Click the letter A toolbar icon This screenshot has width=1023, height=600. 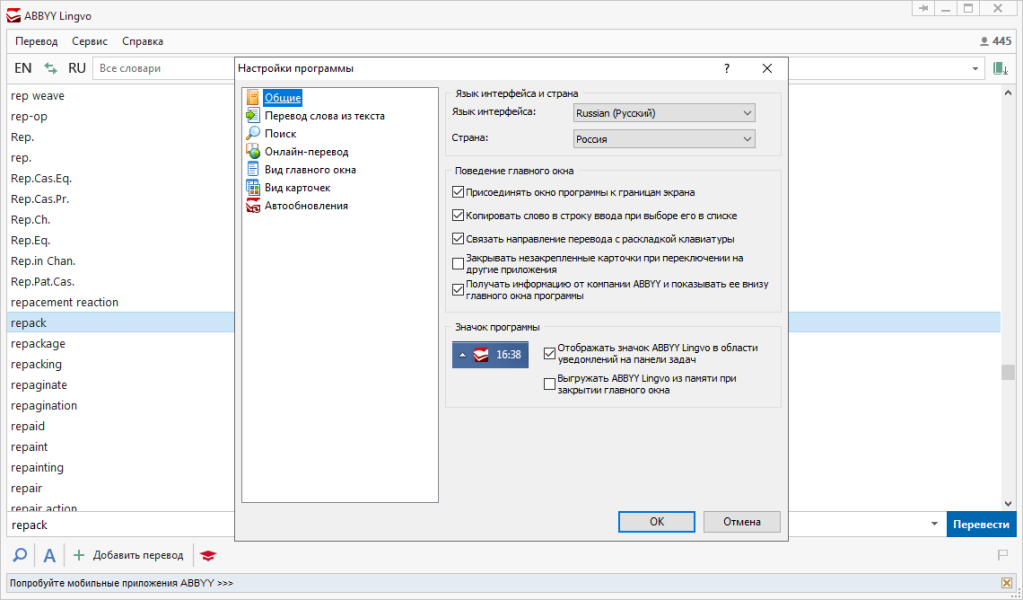pyautogui.click(x=49, y=556)
